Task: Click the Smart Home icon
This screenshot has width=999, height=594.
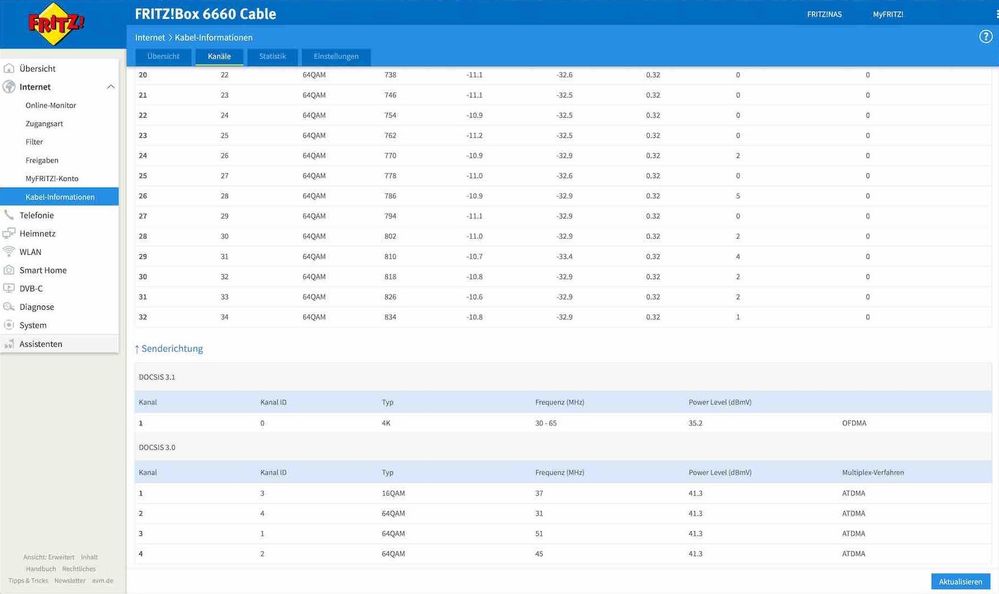Action: pos(9,270)
